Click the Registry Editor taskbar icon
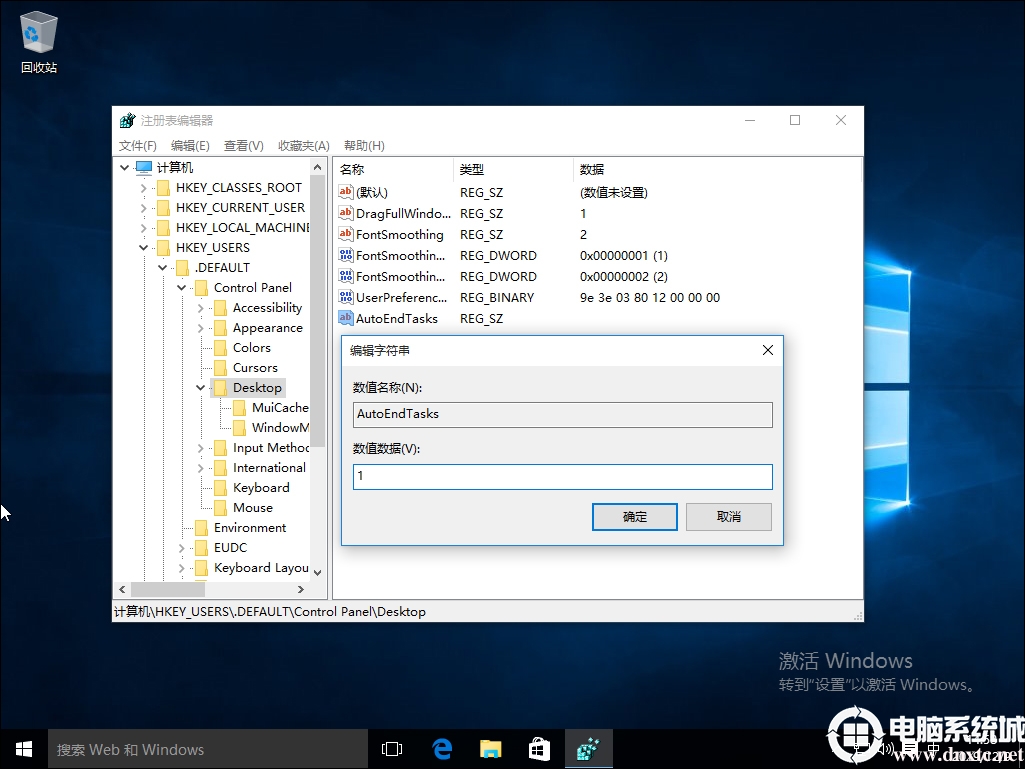 [588, 749]
